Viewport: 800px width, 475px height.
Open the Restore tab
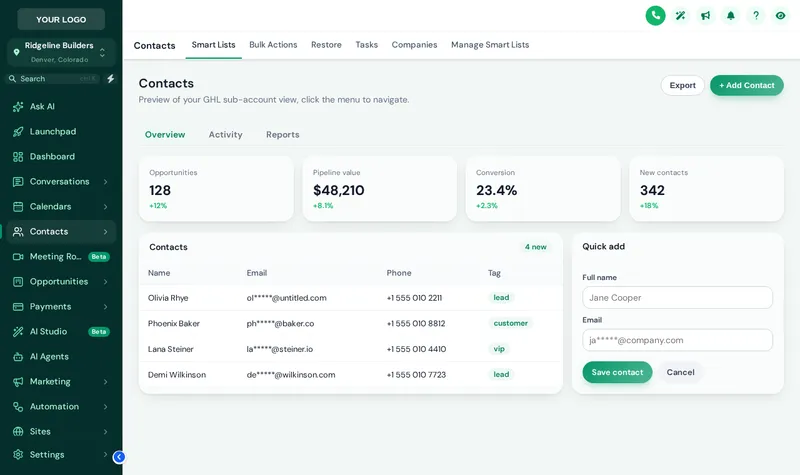pos(327,45)
